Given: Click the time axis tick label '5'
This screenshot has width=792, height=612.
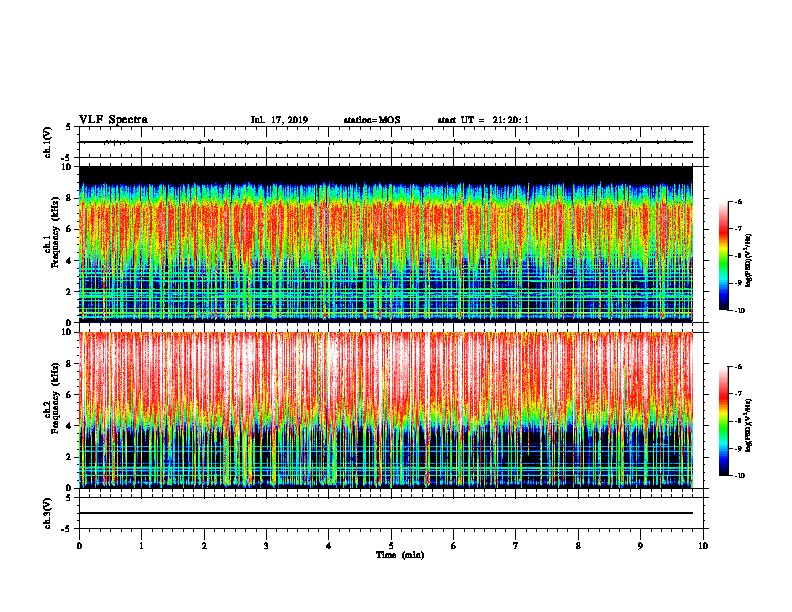Looking at the screenshot, I should [x=391, y=546].
